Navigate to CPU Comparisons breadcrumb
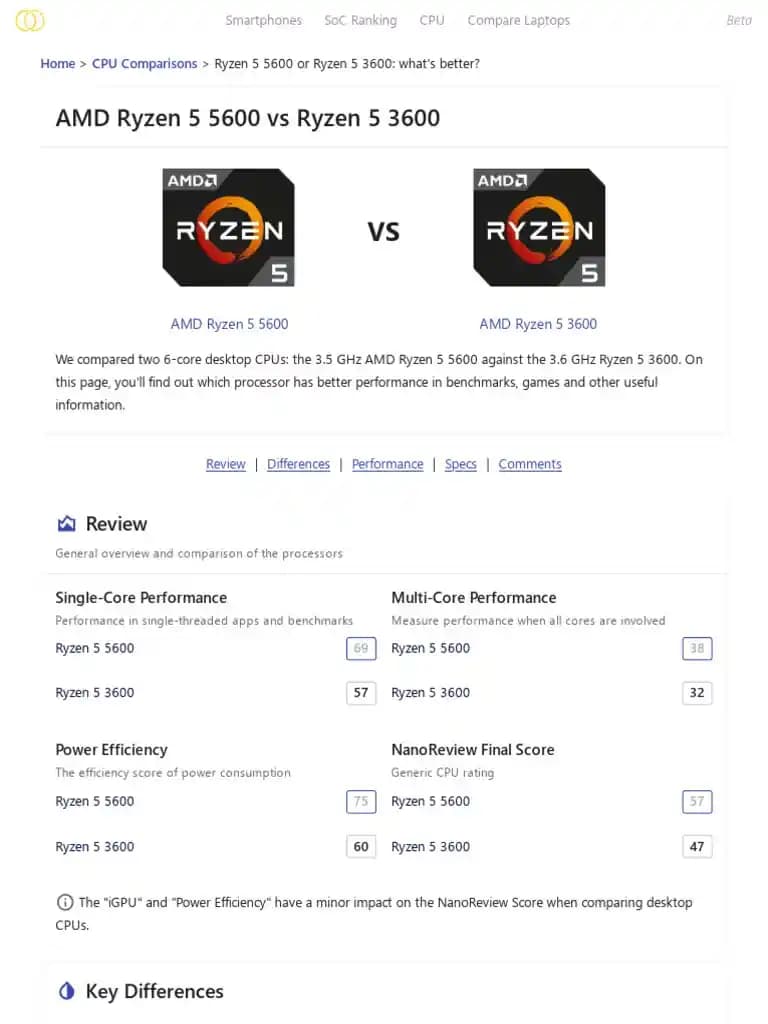The width and height of the screenshot is (768, 1024). [144, 63]
